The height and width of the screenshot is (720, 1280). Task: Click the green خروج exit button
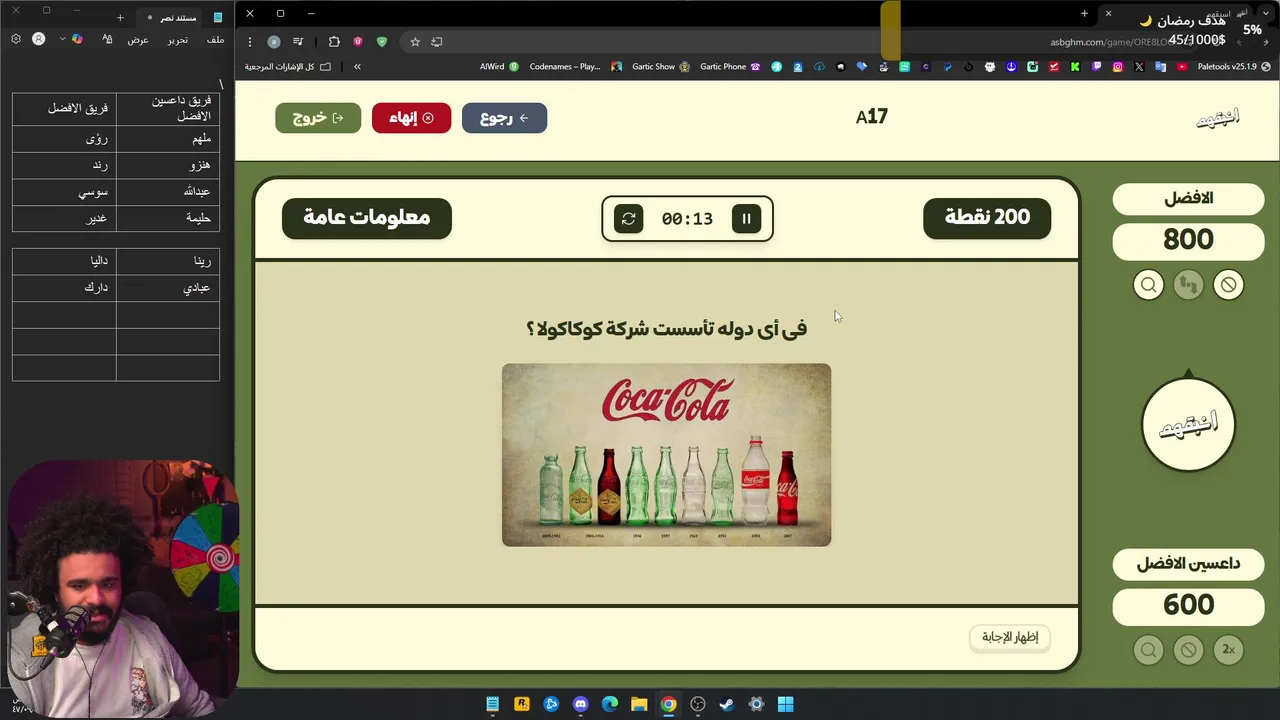pos(318,118)
